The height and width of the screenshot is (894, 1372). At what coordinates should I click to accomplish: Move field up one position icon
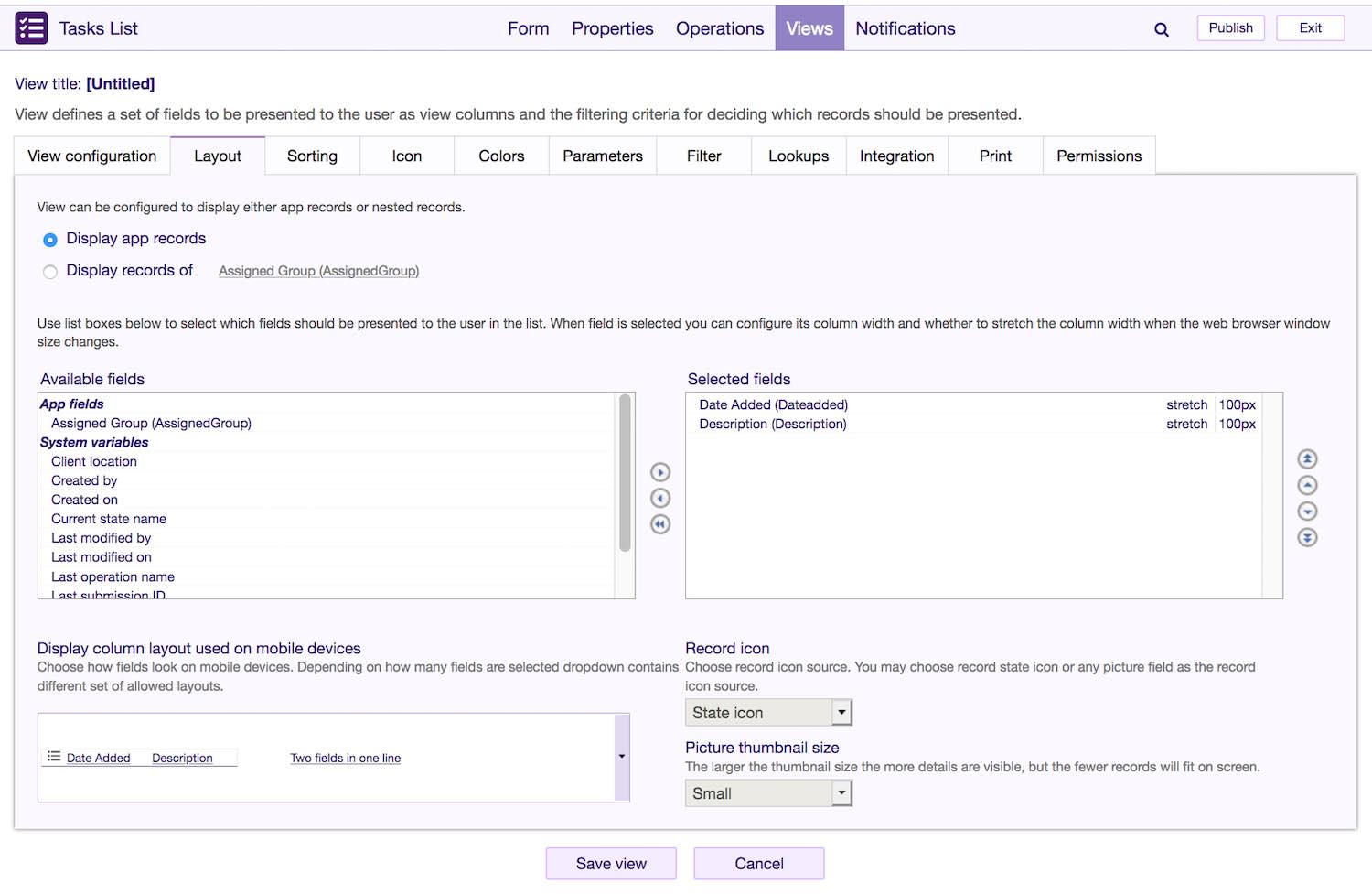pyautogui.click(x=1308, y=485)
